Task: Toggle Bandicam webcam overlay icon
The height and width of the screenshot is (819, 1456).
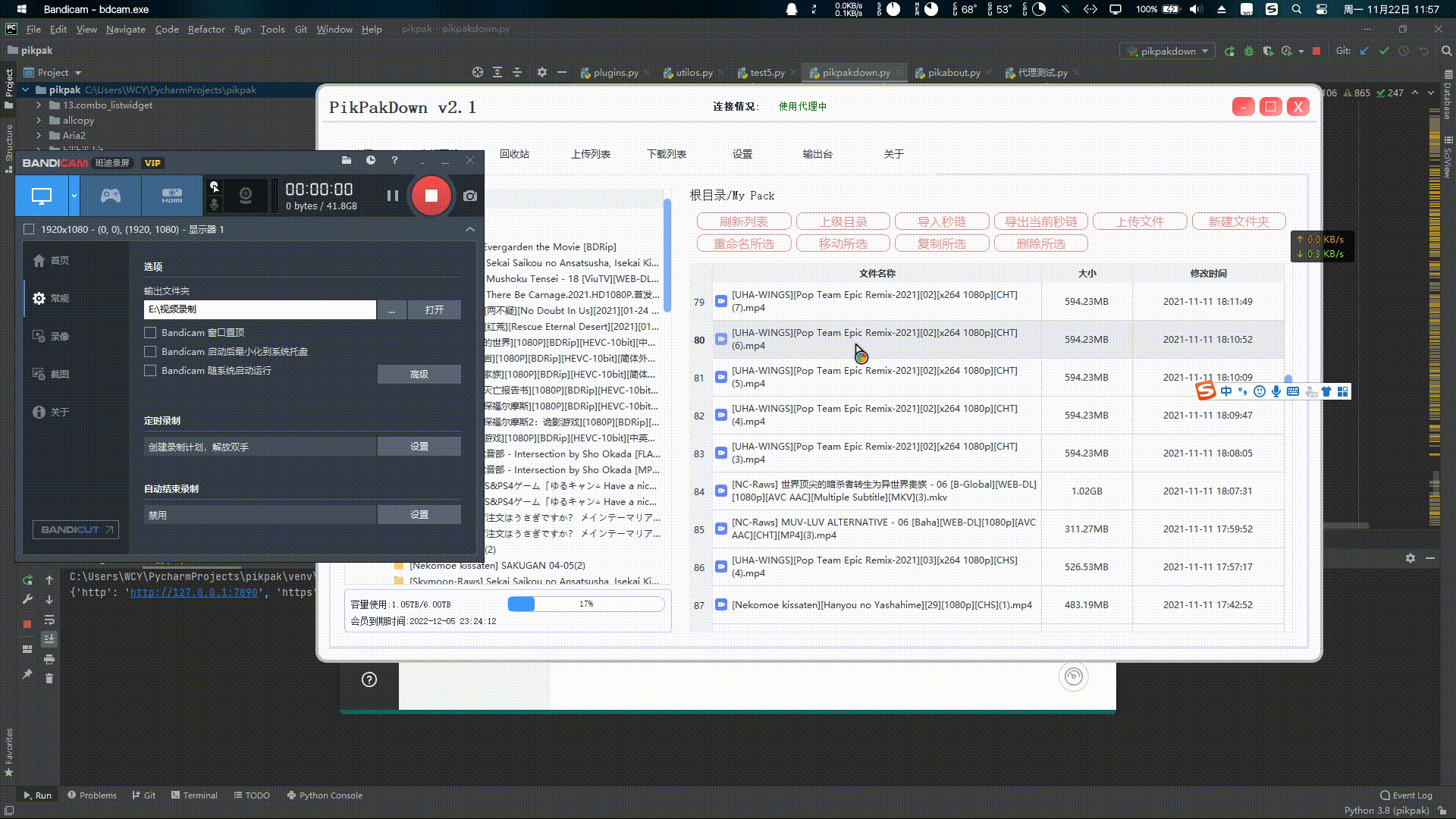Action: click(x=246, y=196)
